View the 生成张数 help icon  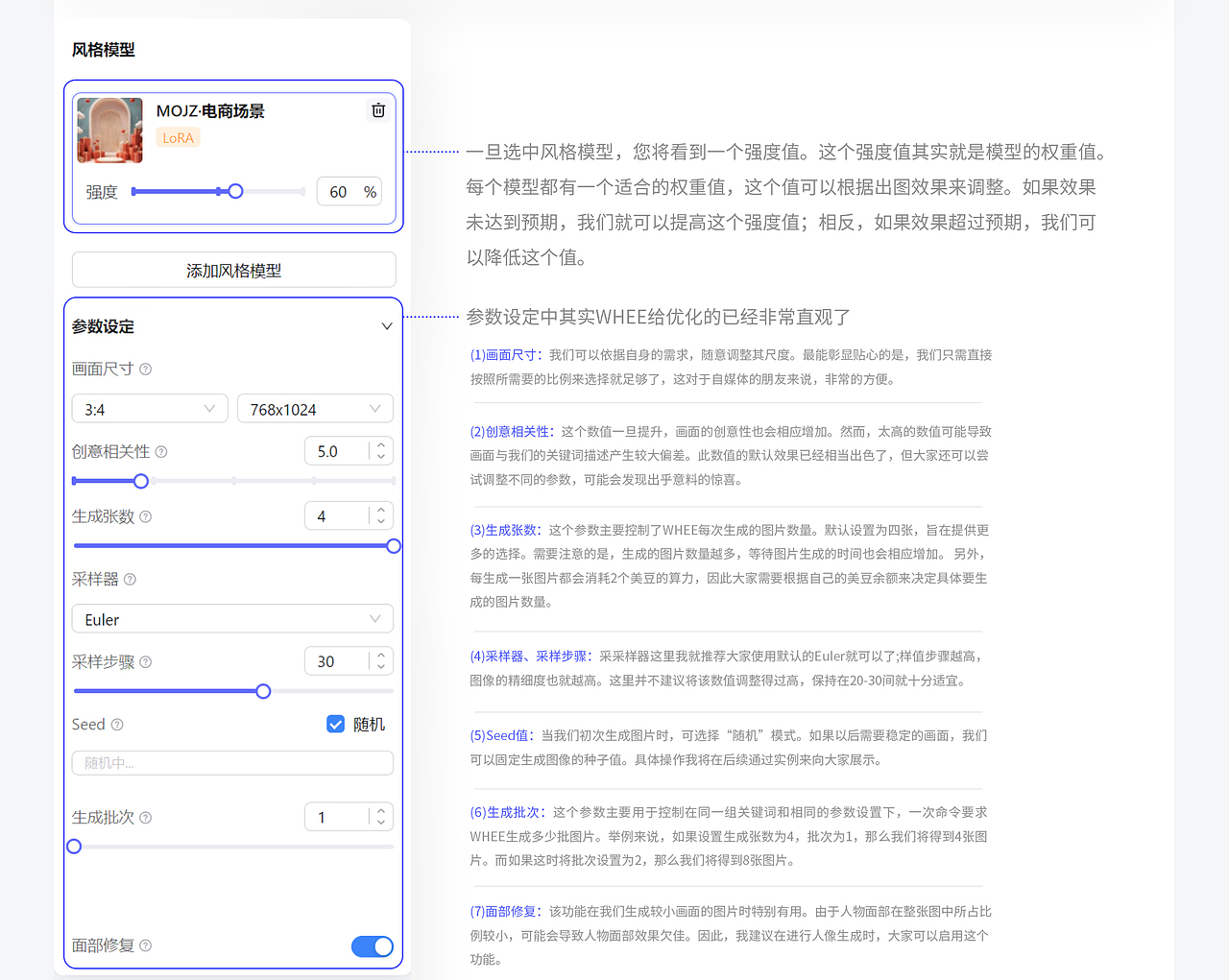tap(144, 516)
